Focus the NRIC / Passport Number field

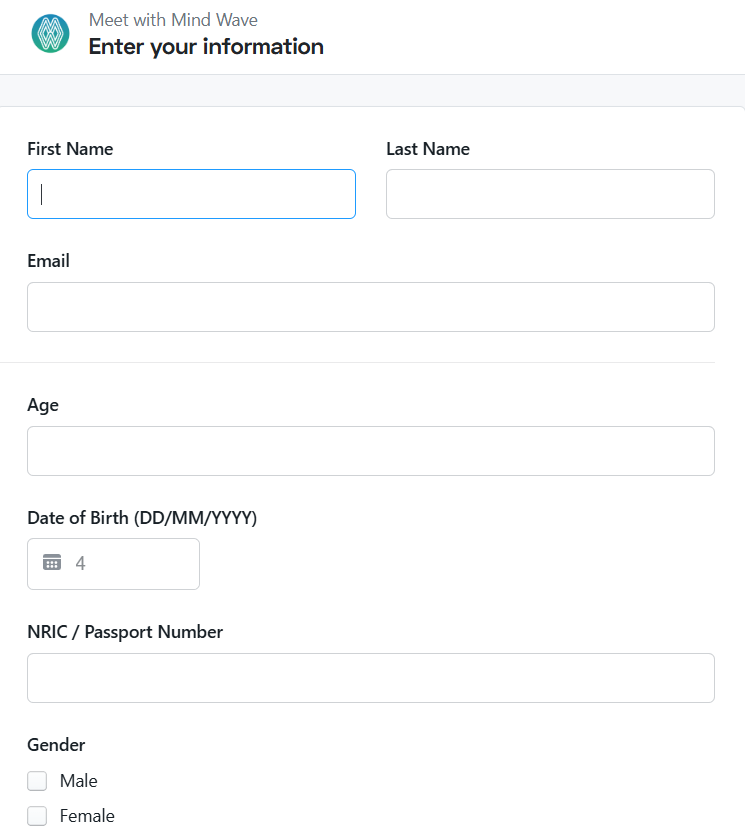point(370,678)
